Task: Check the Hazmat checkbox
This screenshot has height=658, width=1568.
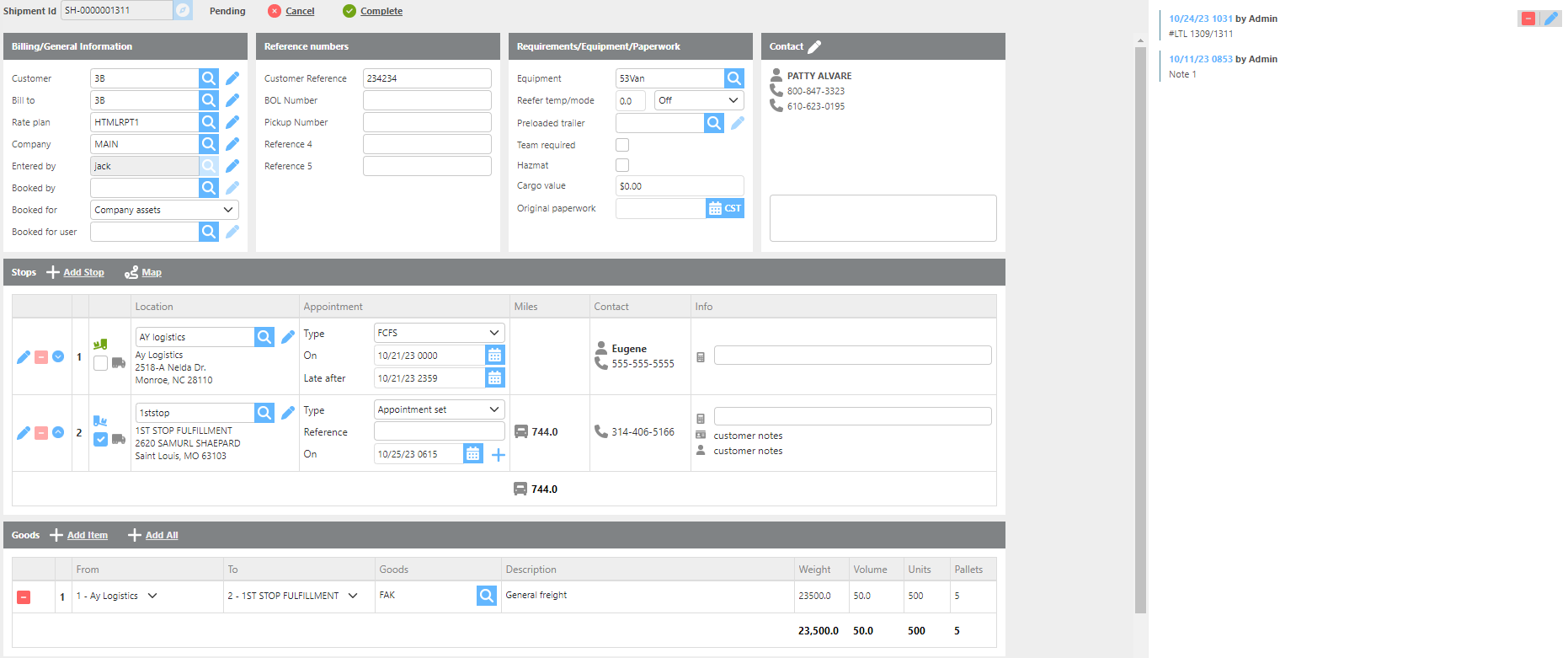Action: pyautogui.click(x=622, y=165)
